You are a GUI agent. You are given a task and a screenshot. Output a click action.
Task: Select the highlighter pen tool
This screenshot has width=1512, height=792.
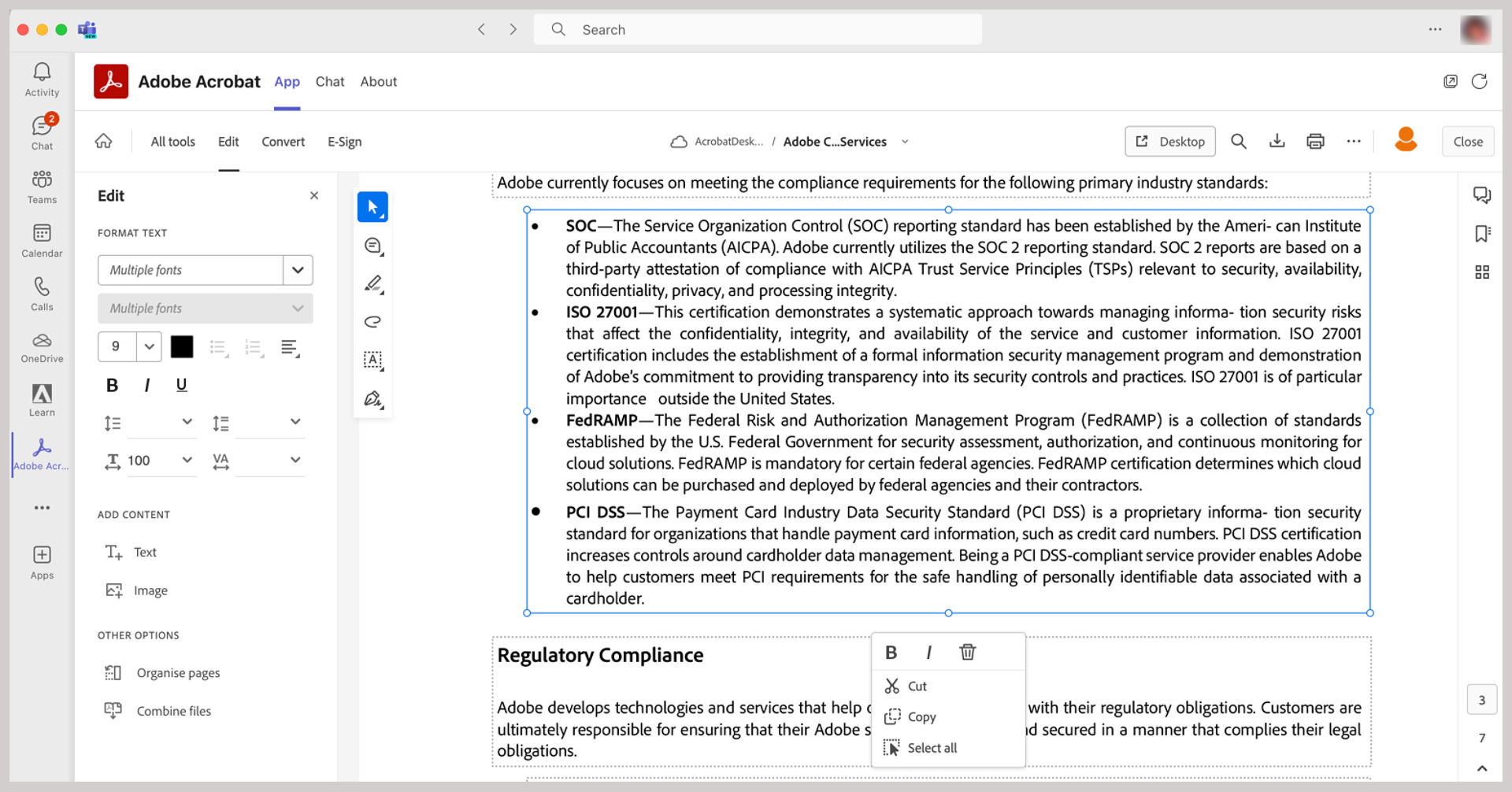click(x=372, y=283)
